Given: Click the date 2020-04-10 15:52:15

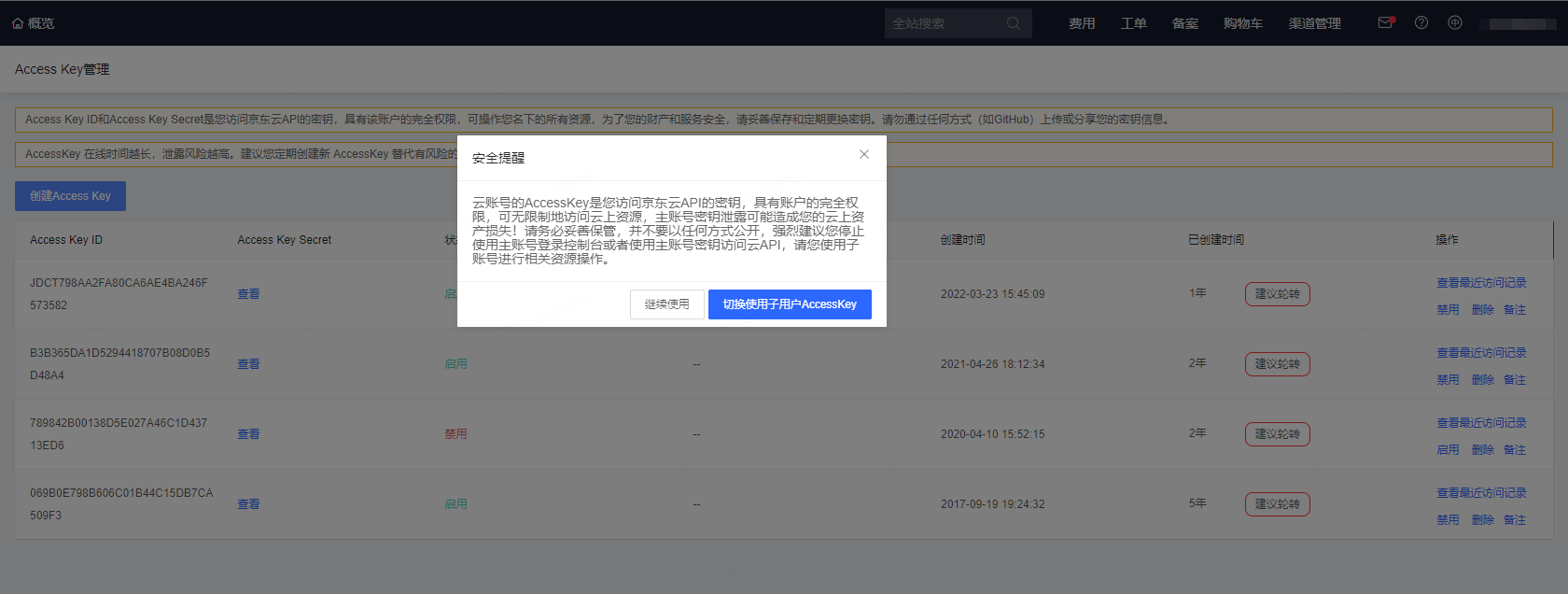Looking at the screenshot, I should click(993, 434).
